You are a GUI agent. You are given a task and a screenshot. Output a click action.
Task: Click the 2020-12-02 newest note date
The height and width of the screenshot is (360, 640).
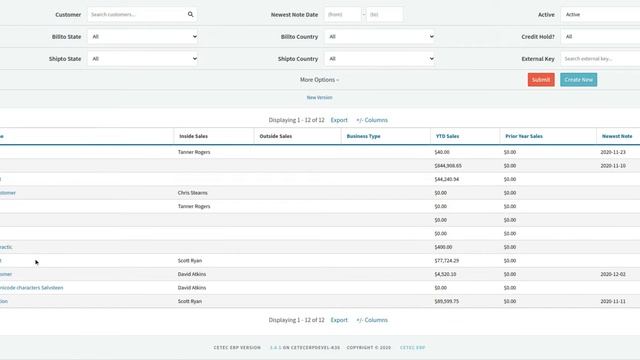[x=613, y=274]
